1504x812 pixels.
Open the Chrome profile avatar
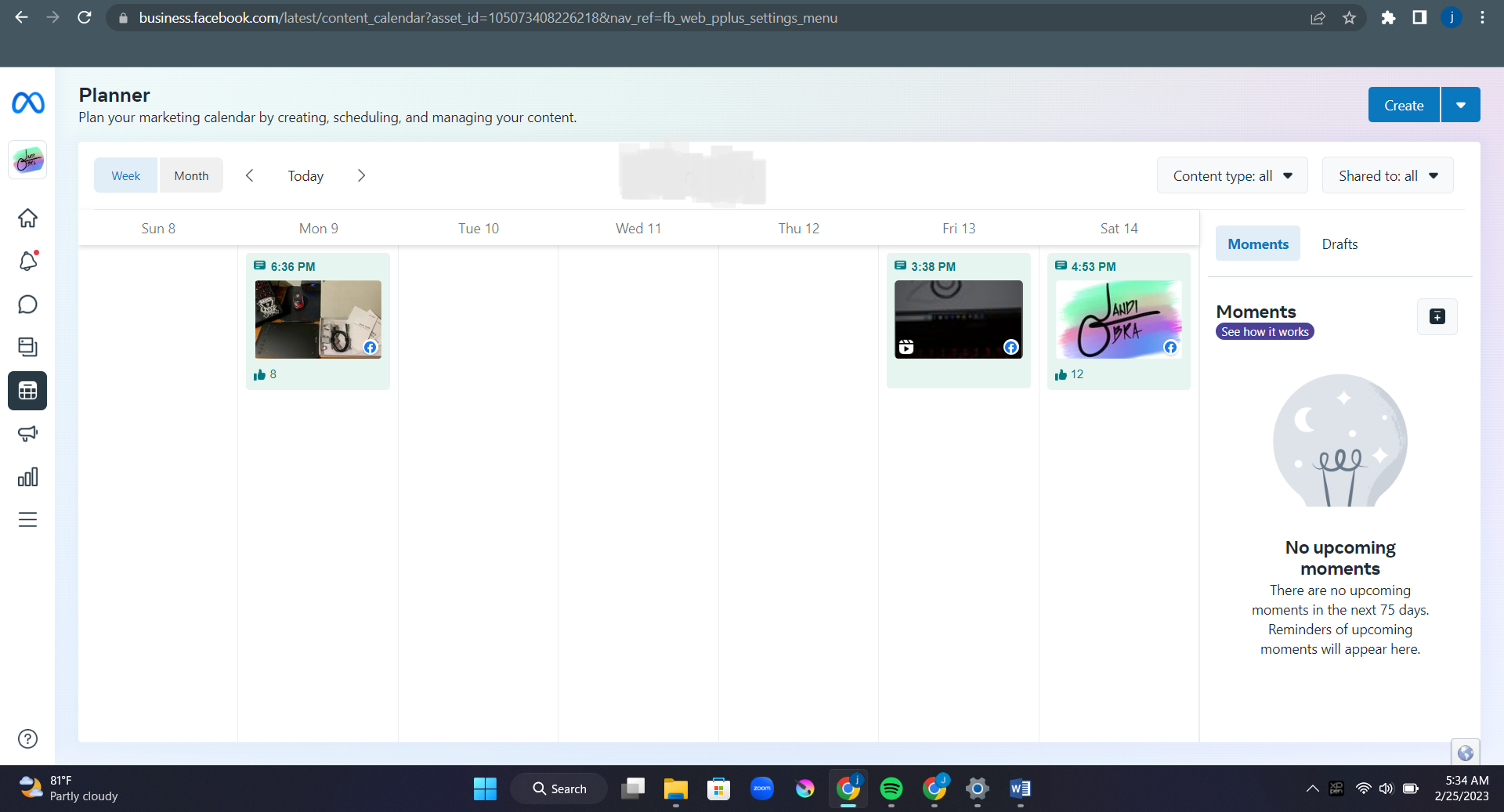[1452, 17]
